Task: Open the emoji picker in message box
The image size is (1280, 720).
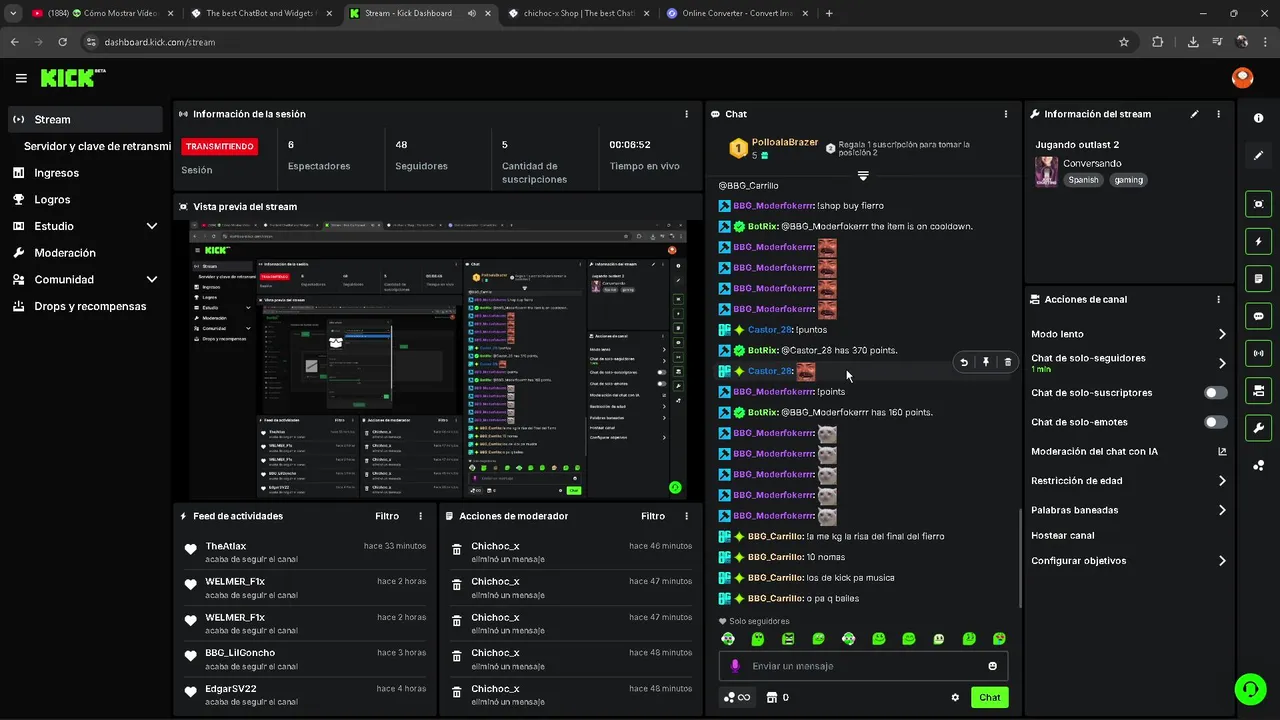Action: tap(993, 666)
